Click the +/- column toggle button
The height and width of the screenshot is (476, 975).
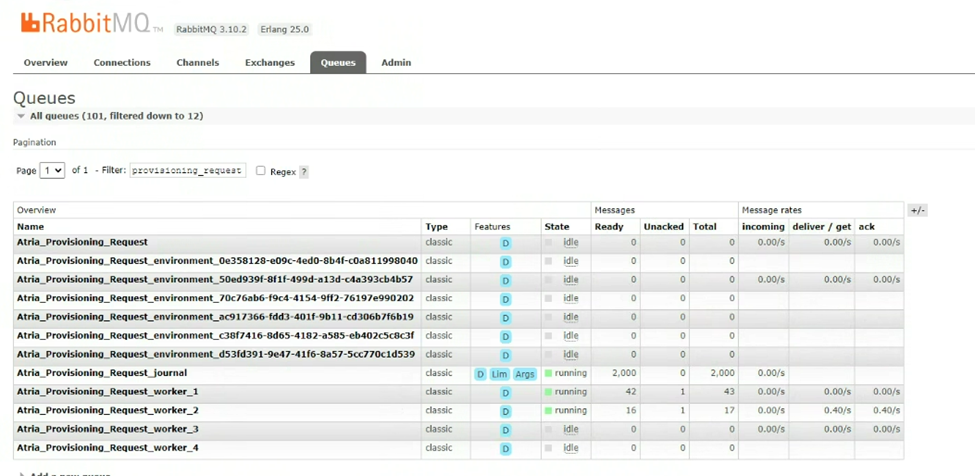point(917,210)
